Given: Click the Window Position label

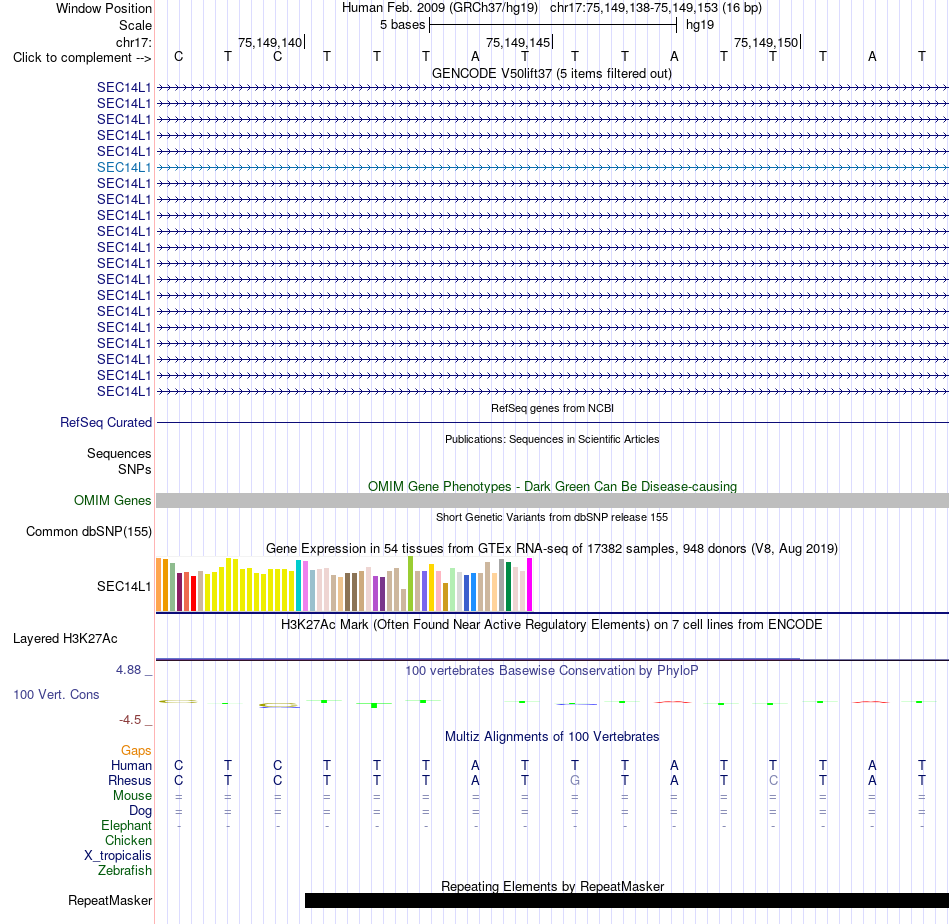Looking at the screenshot, I should [x=104, y=8].
